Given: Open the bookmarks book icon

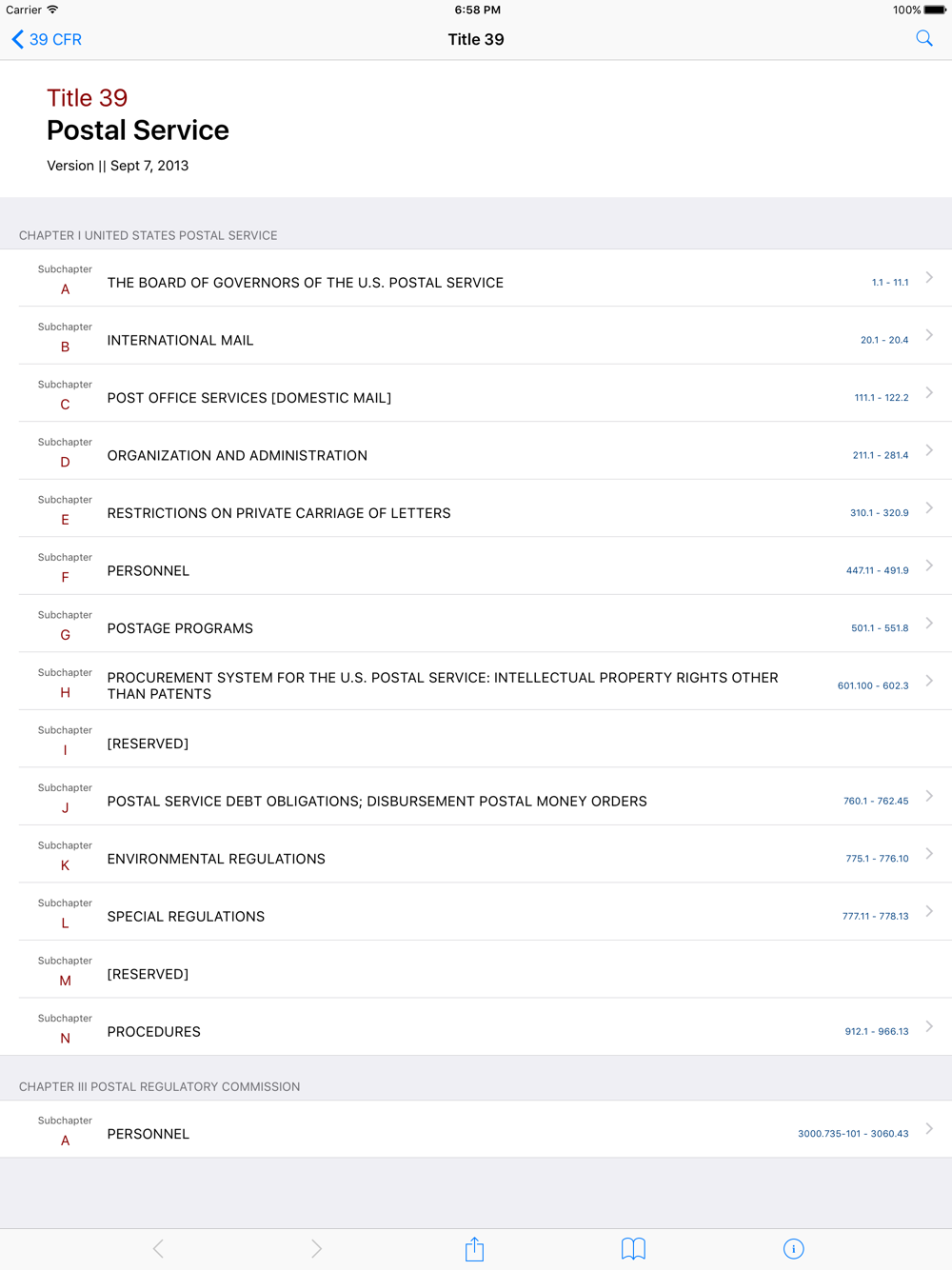Looking at the screenshot, I should tap(633, 1249).
